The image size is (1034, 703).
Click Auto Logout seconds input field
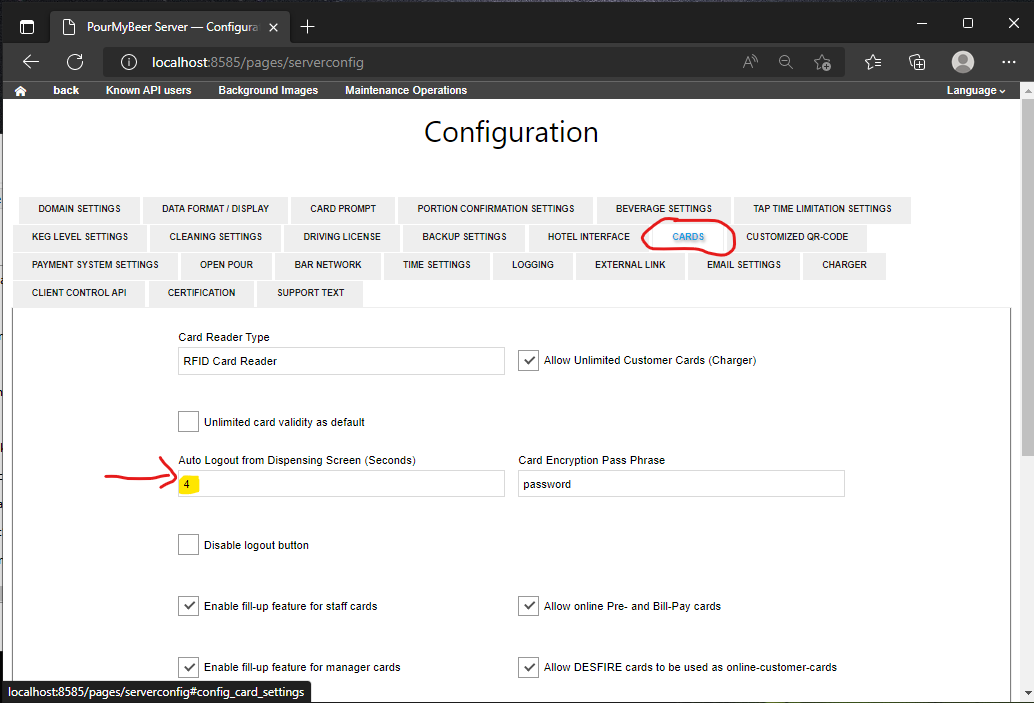pyautogui.click(x=341, y=483)
